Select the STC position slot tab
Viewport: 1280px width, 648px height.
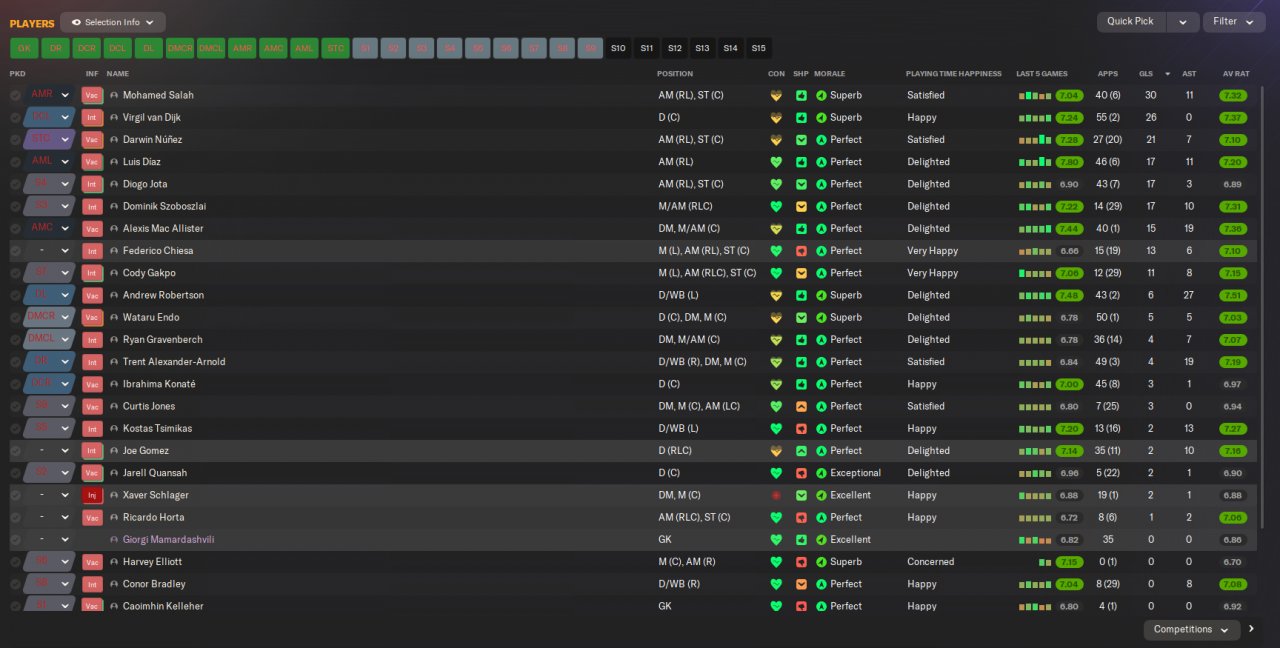[x=335, y=48]
